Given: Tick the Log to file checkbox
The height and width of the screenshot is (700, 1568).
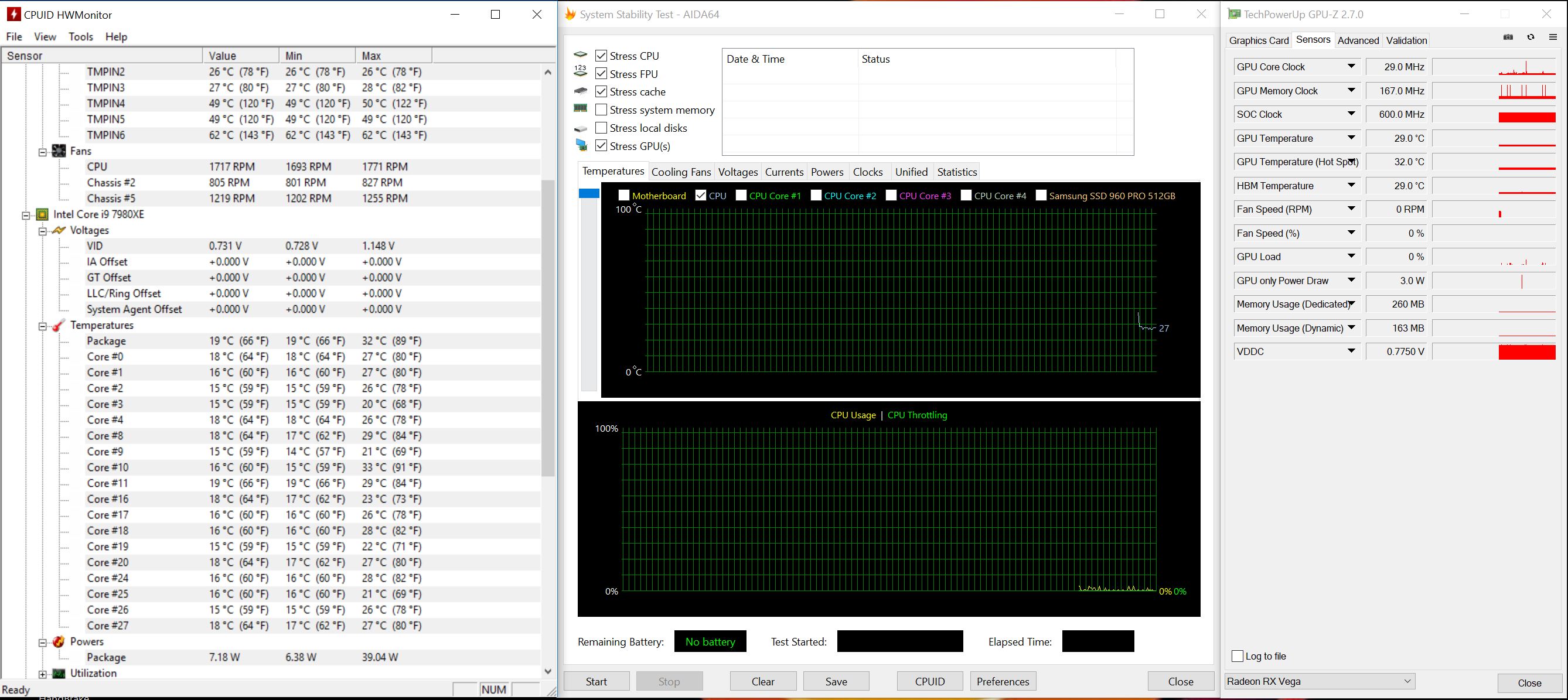Looking at the screenshot, I should click(1237, 656).
